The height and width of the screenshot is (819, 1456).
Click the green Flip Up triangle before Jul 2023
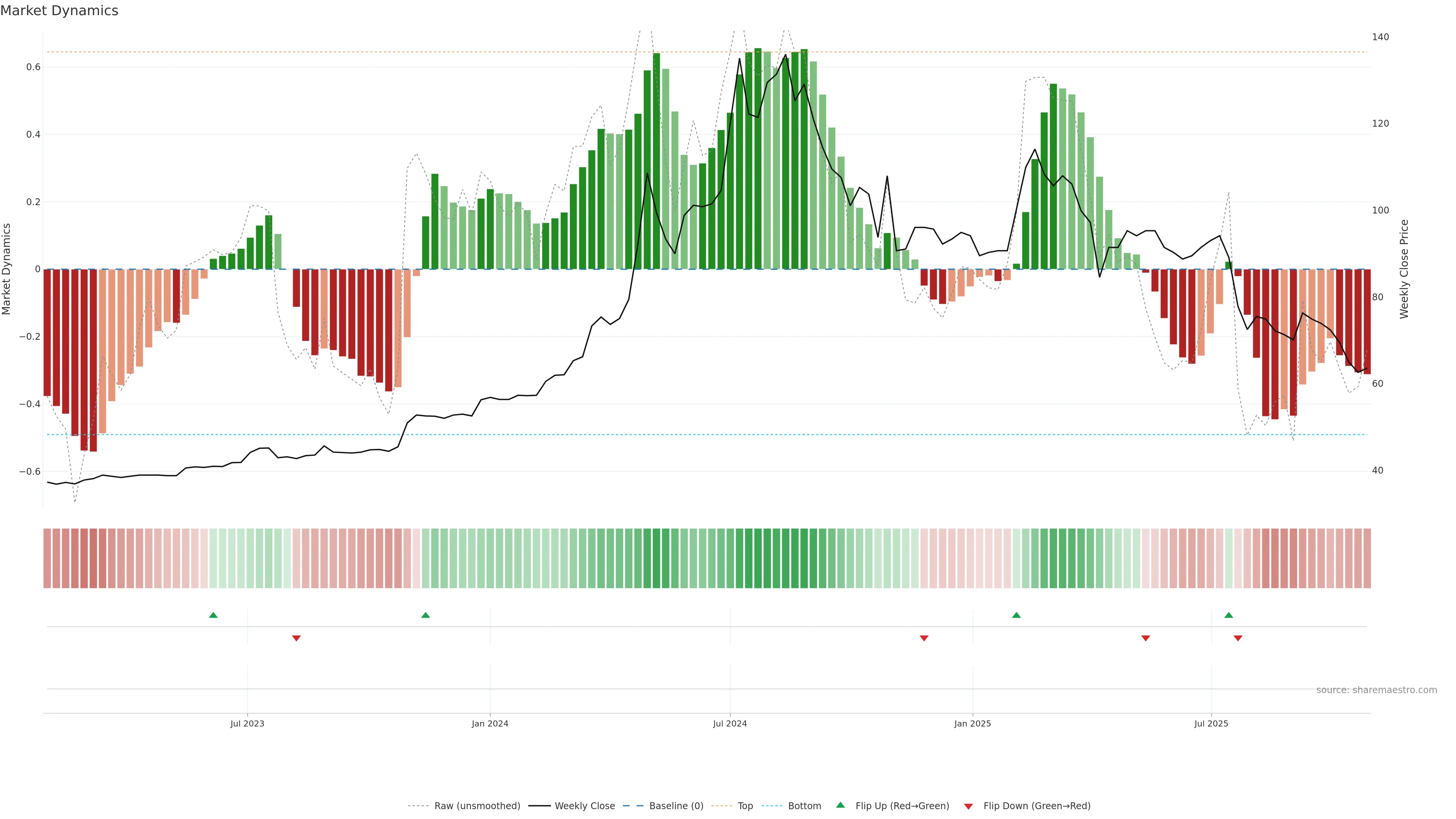(x=213, y=615)
